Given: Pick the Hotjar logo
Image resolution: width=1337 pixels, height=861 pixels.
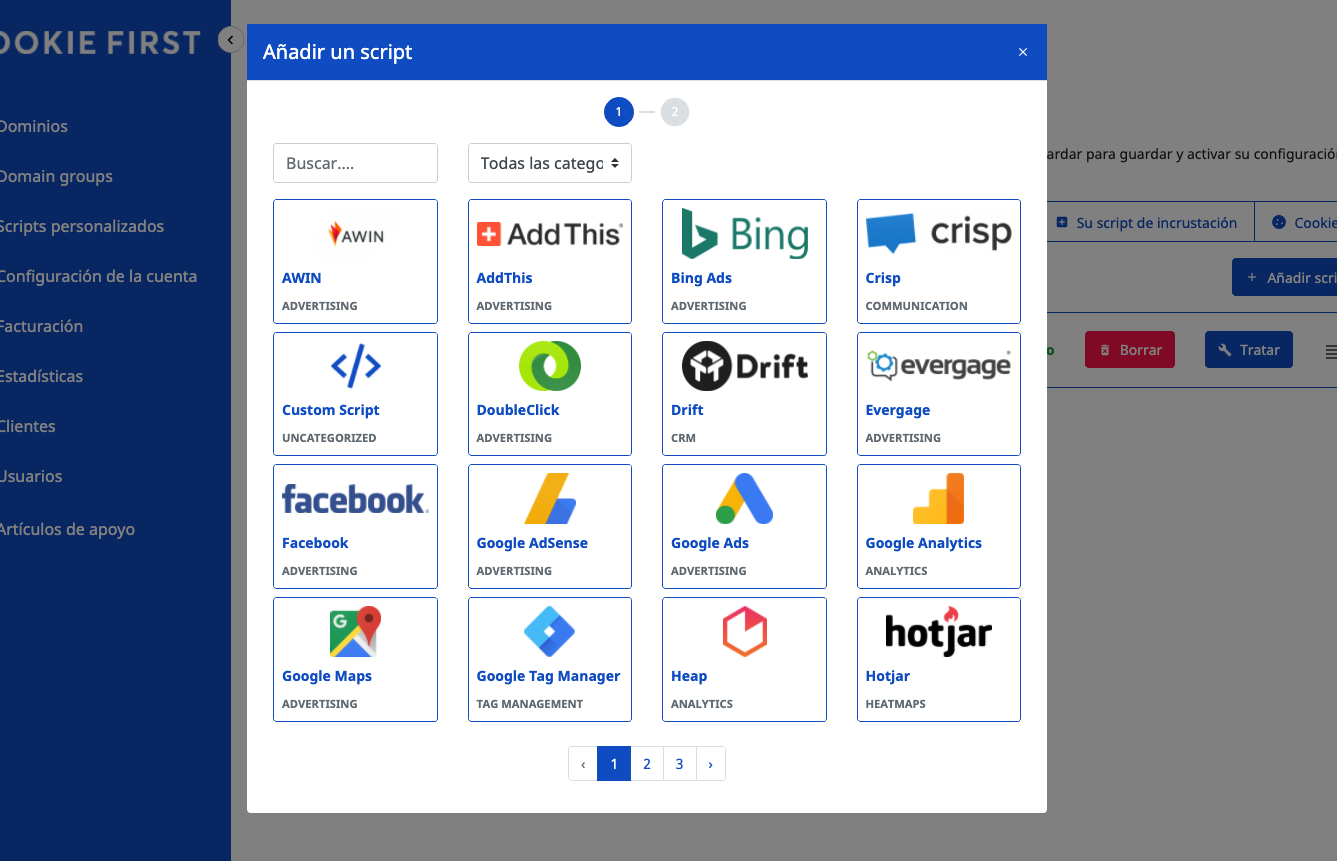Looking at the screenshot, I should tap(938, 631).
